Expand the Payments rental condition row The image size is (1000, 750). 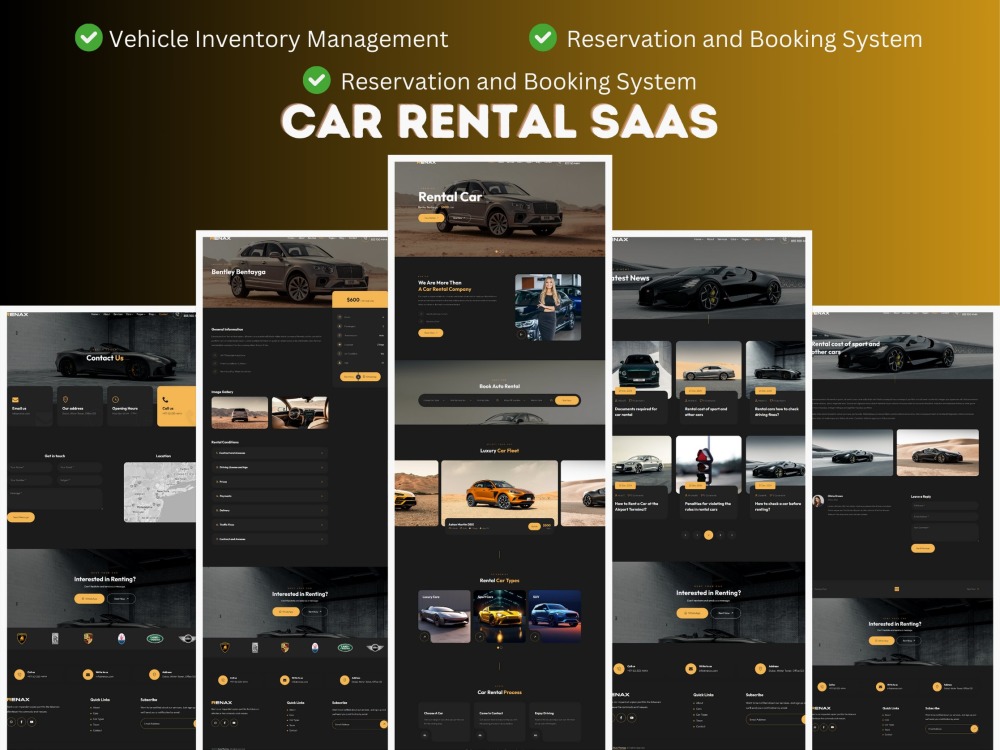point(270,496)
